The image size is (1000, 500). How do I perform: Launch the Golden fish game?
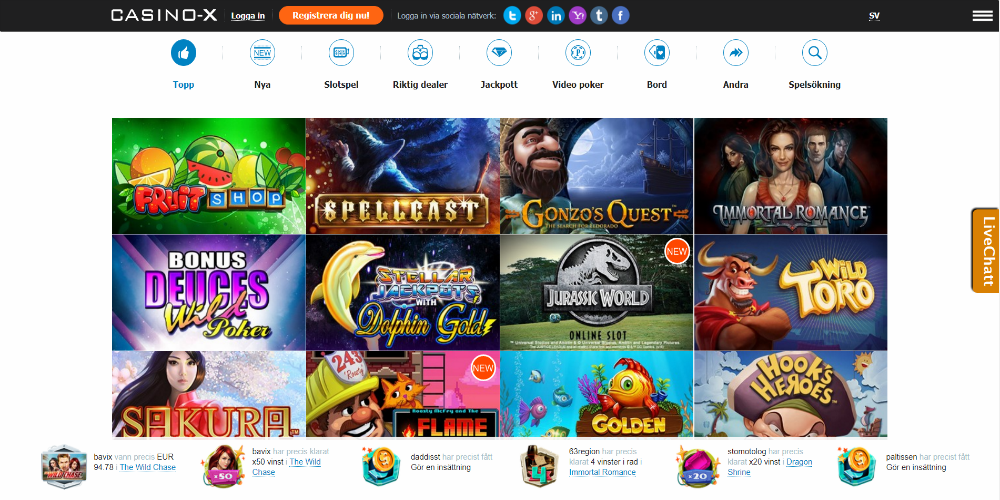pos(596,394)
